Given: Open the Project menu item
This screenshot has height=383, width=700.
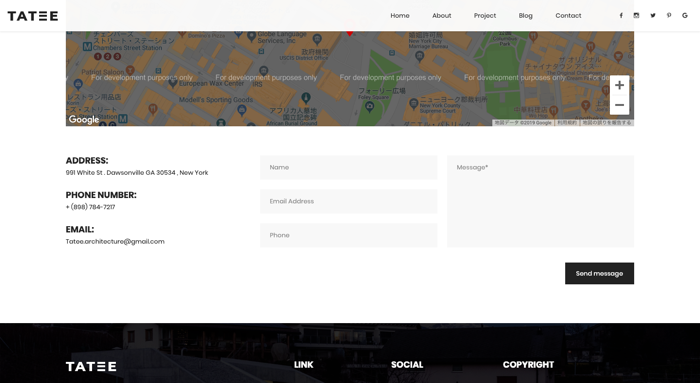Looking at the screenshot, I should coord(485,16).
